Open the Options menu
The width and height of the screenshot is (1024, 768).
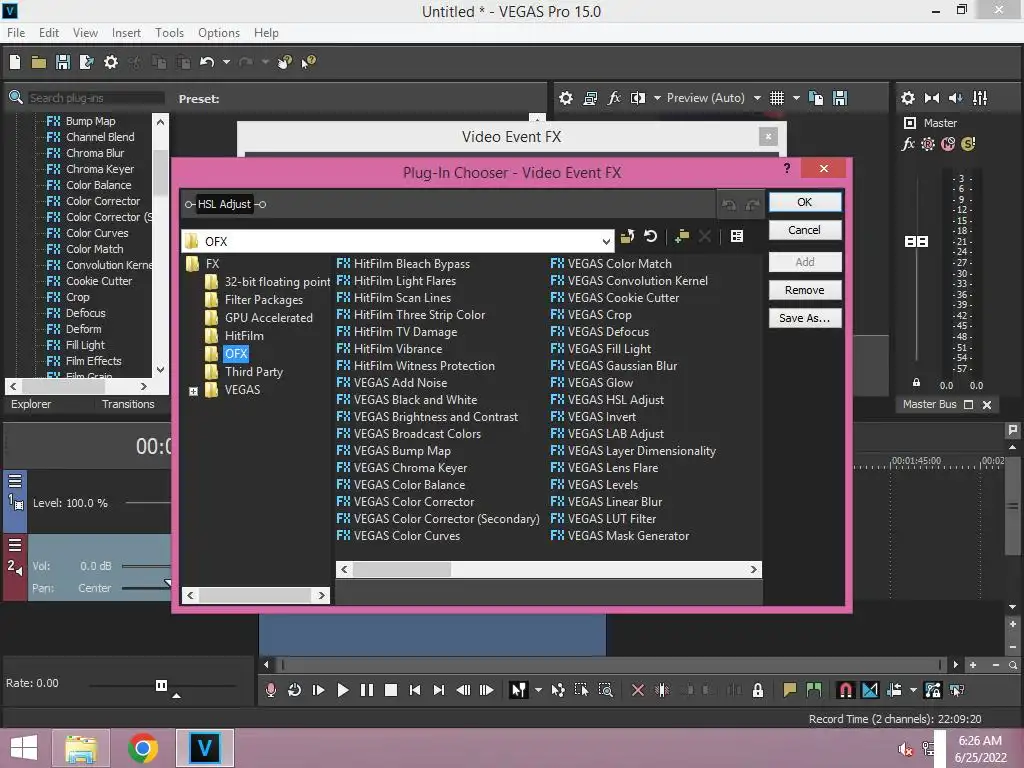pos(219,33)
